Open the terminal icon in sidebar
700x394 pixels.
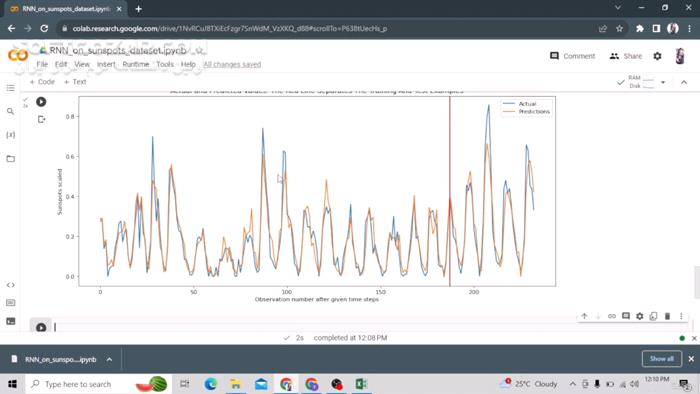click(11, 321)
